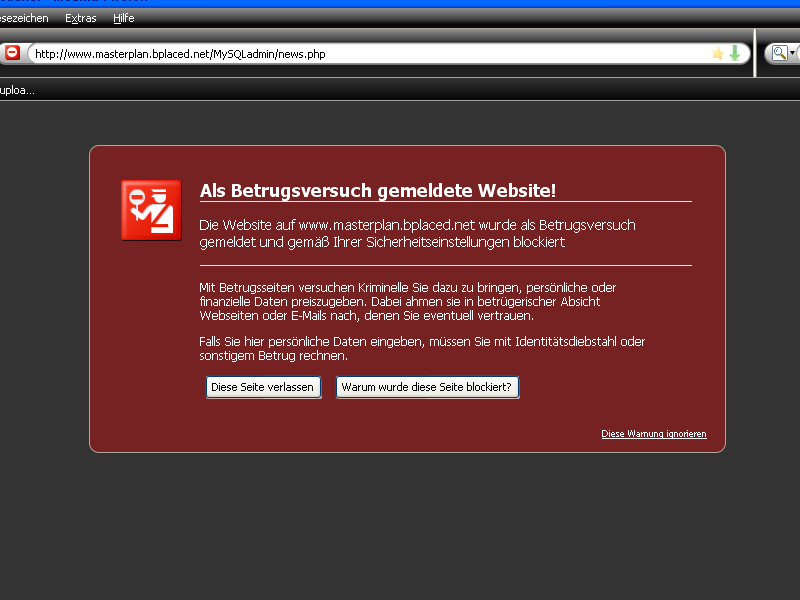
Task: Click the 'Diese Seite verlassen' button
Action: click(x=263, y=387)
